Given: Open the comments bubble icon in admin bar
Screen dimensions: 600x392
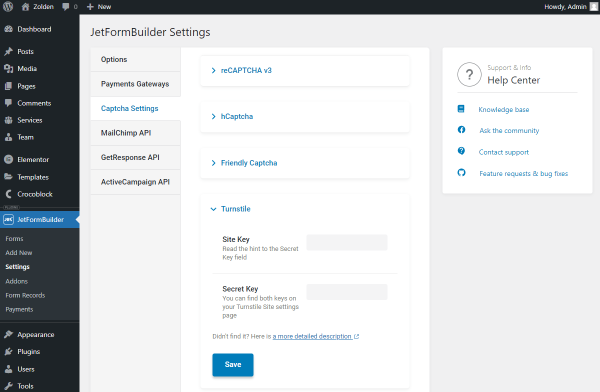Looking at the screenshot, I should click(x=65, y=7).
